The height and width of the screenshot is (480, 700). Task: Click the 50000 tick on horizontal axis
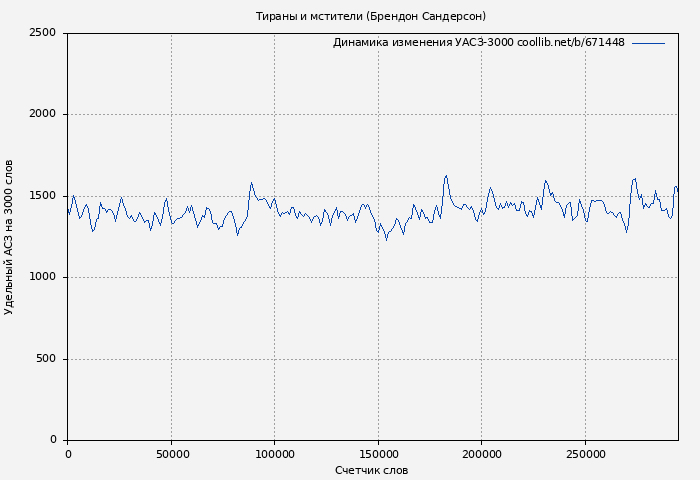(172, 455)
